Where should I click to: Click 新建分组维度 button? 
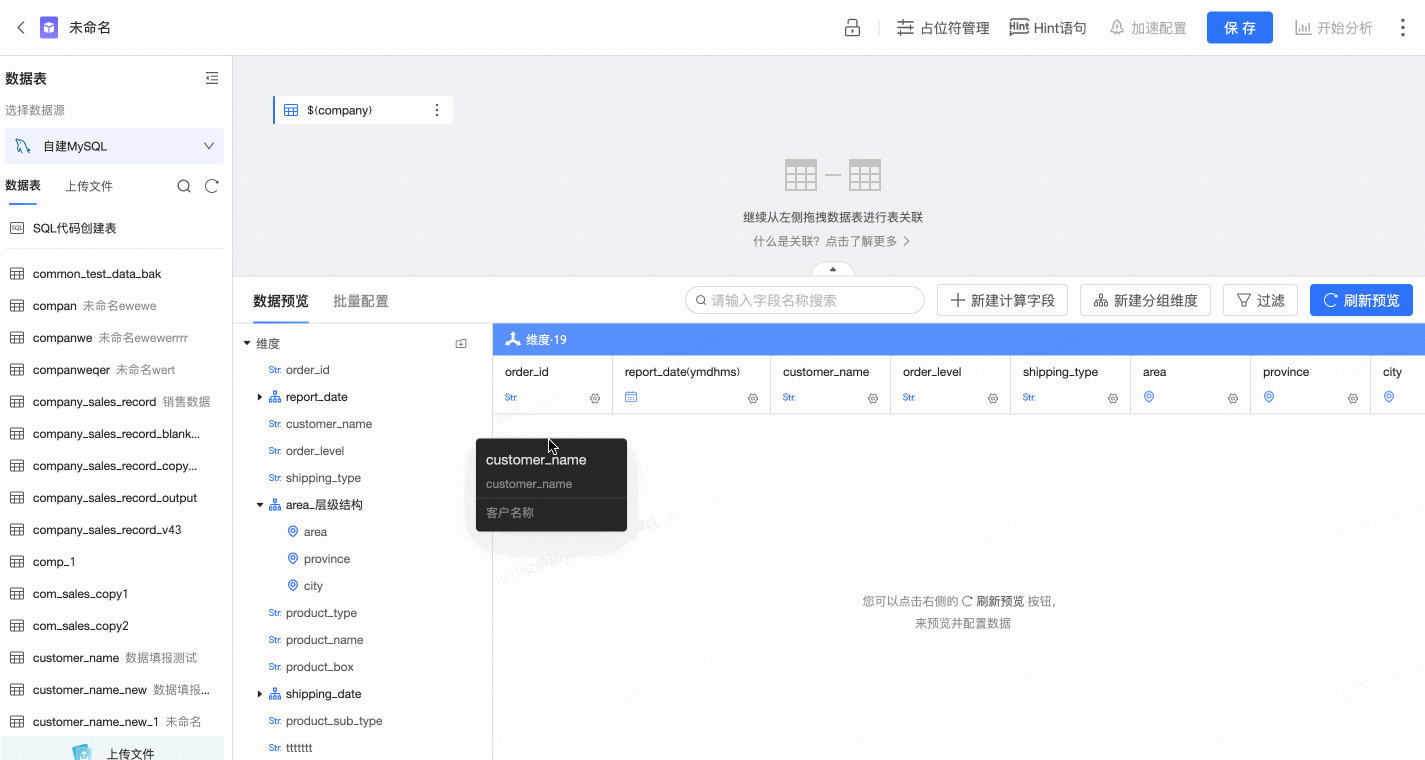point(1145,300)
